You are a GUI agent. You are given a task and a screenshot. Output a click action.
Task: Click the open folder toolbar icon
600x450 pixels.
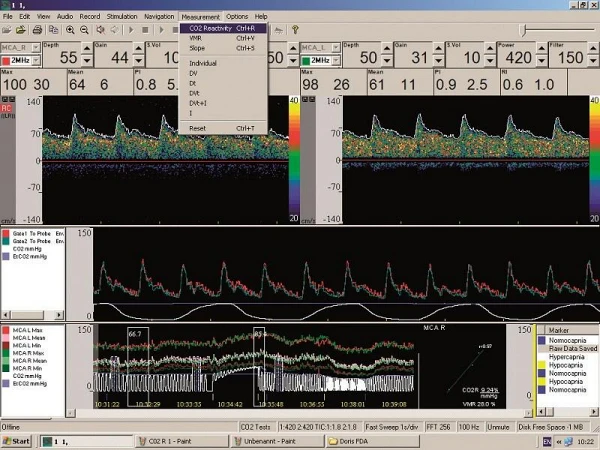(x=21, y=30)
